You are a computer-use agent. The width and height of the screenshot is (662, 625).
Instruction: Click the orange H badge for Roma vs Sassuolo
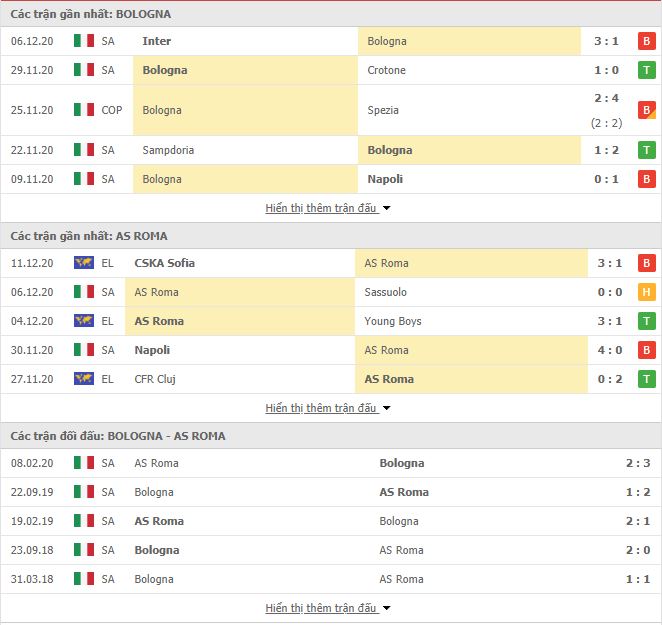[646, 292]
